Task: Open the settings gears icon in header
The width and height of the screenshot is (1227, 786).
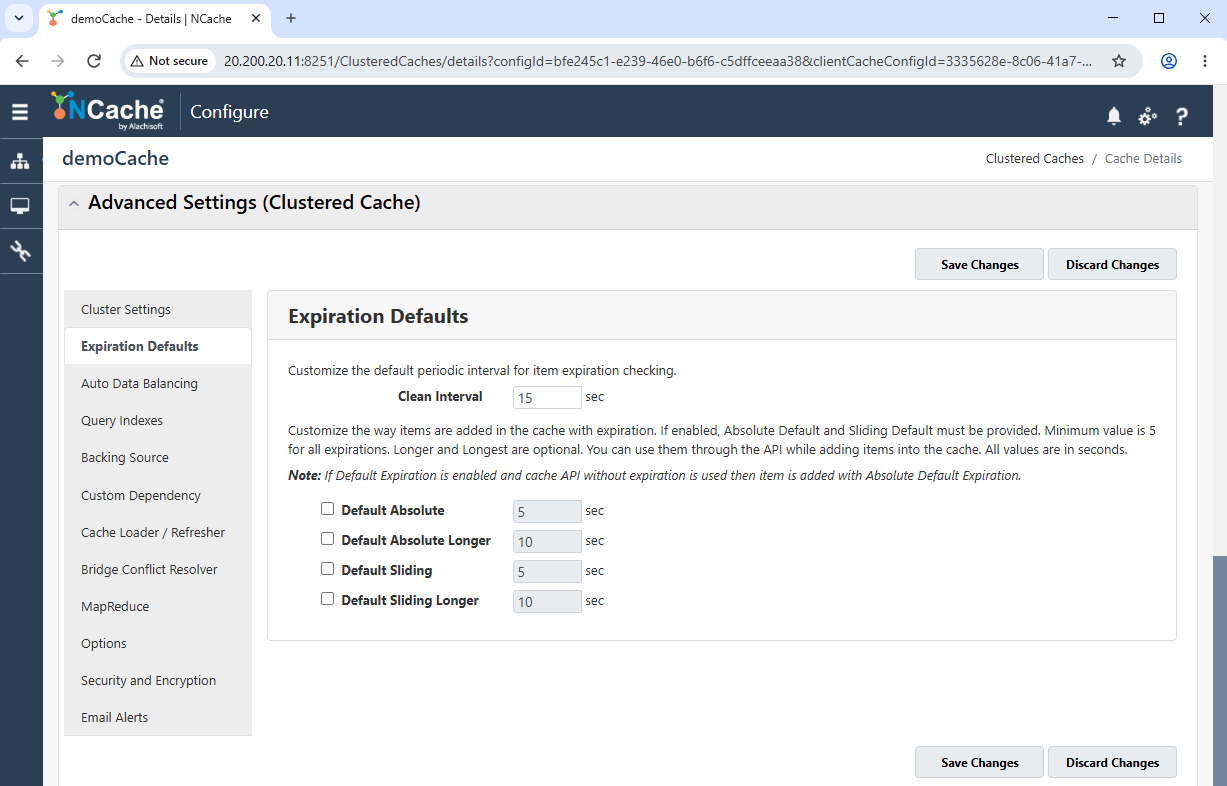Action: [x=1148, y=116]
